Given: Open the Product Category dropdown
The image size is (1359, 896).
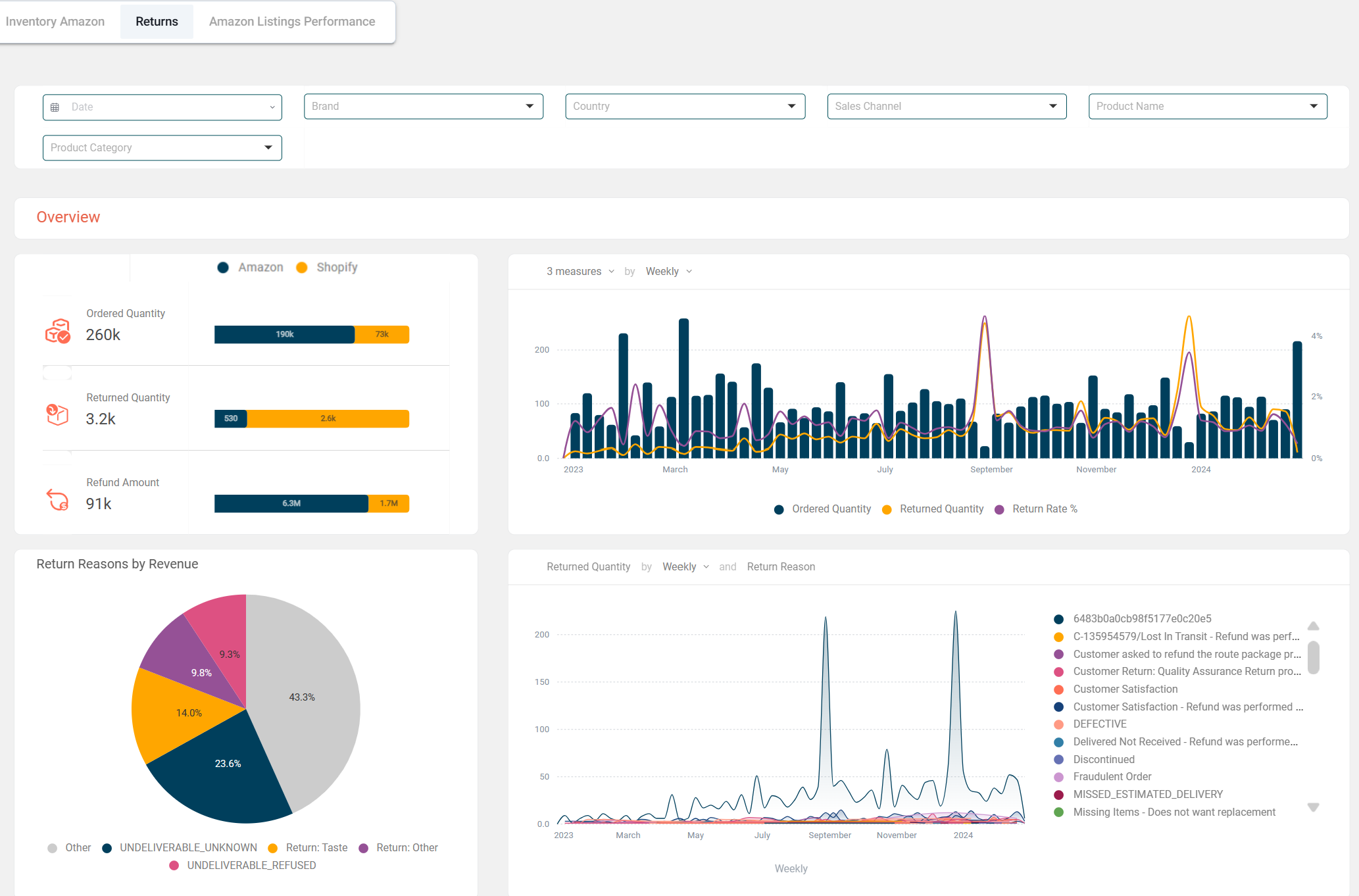Looking at the screenshot, I should (162, 148).
